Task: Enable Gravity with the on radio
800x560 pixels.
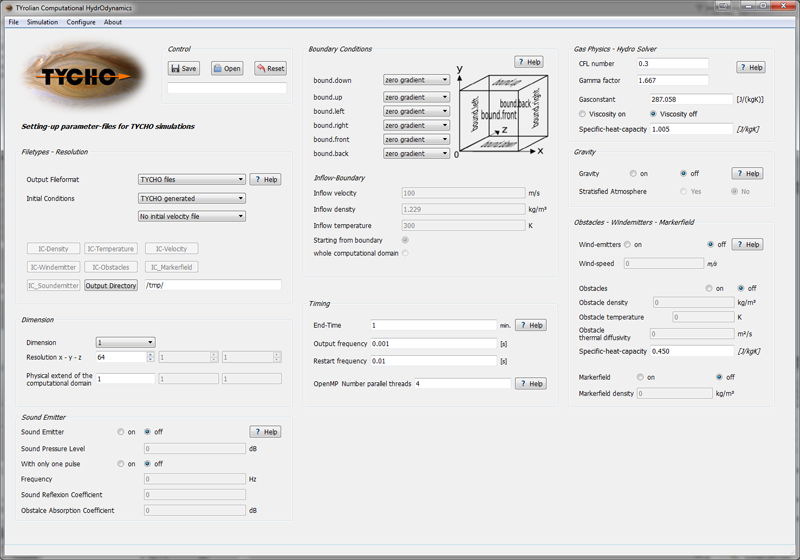Action: click(632, 173)
